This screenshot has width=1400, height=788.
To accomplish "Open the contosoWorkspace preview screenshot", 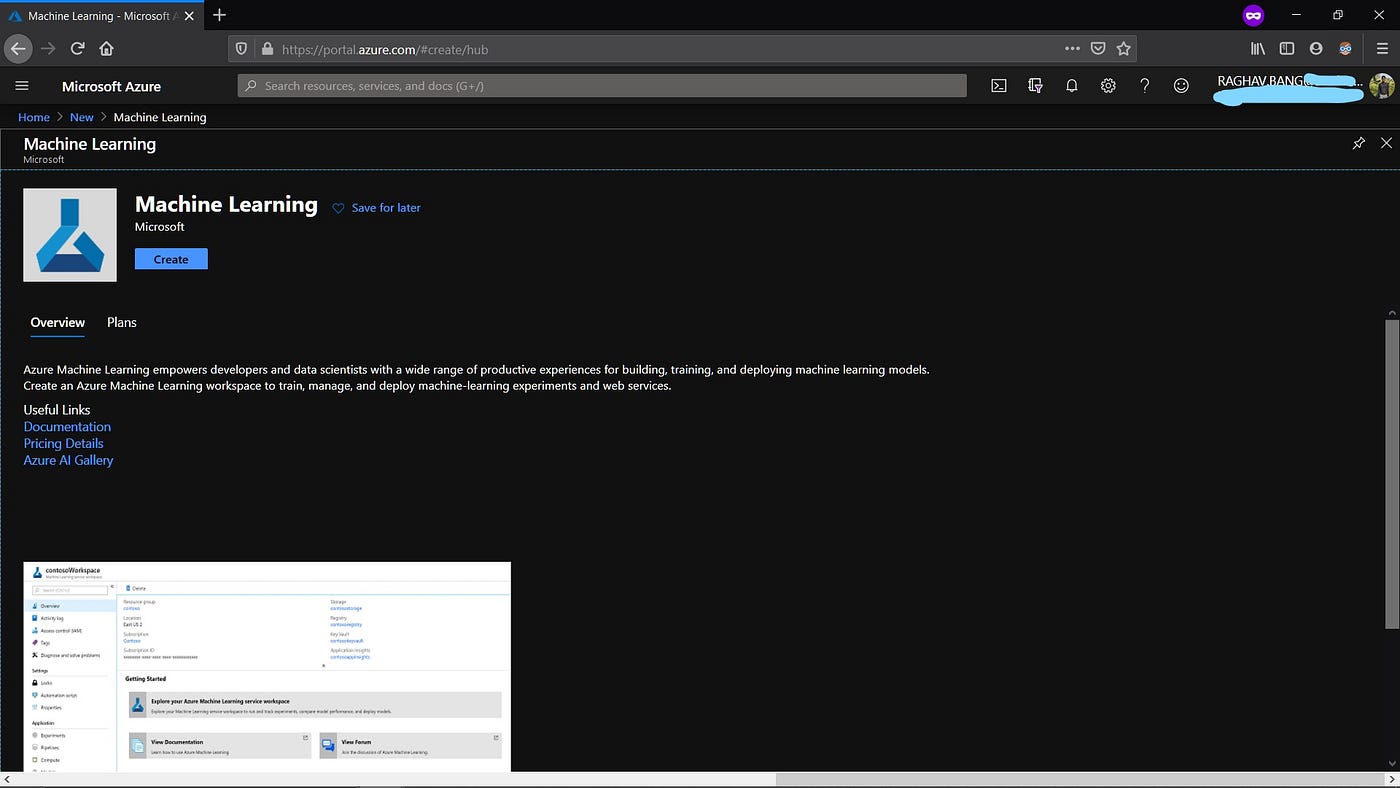I will (267, 666).
